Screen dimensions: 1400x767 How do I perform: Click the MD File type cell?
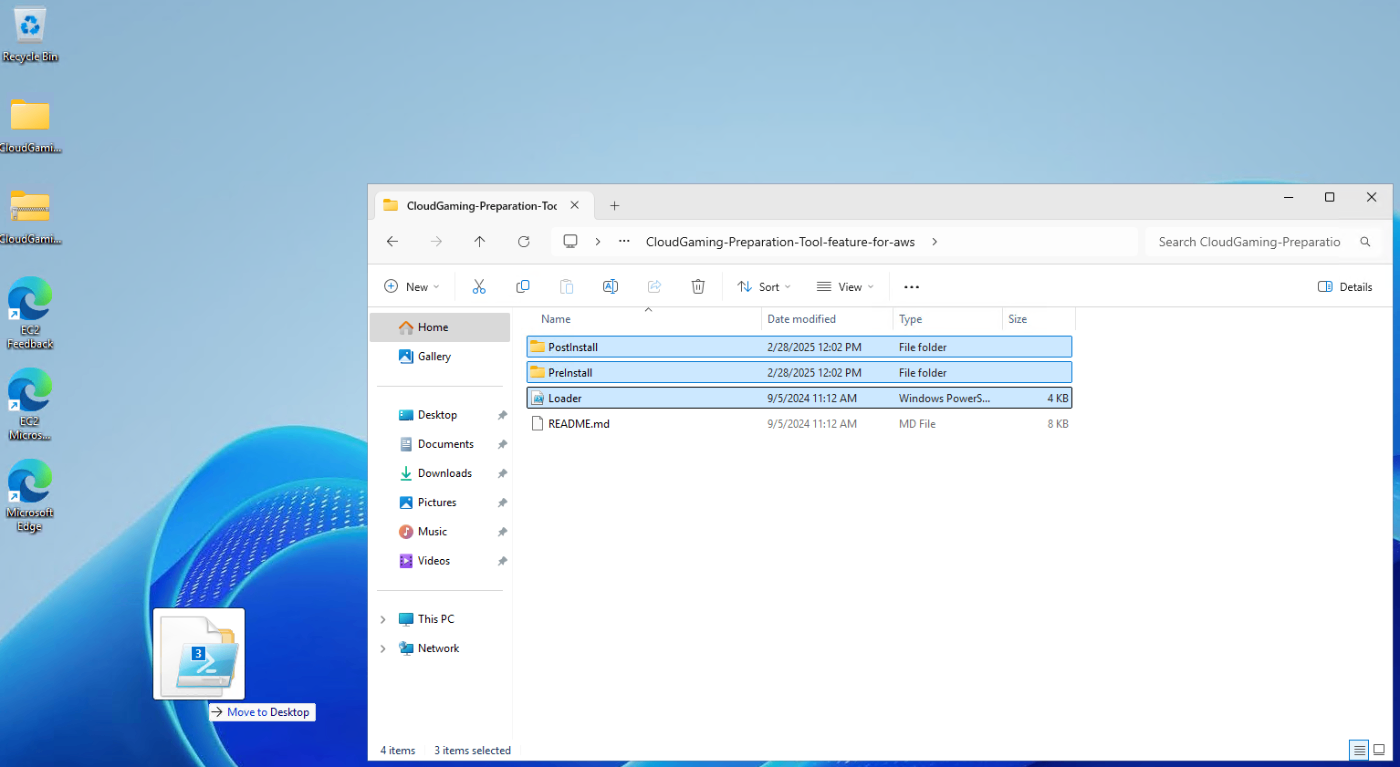pos(917,424)
